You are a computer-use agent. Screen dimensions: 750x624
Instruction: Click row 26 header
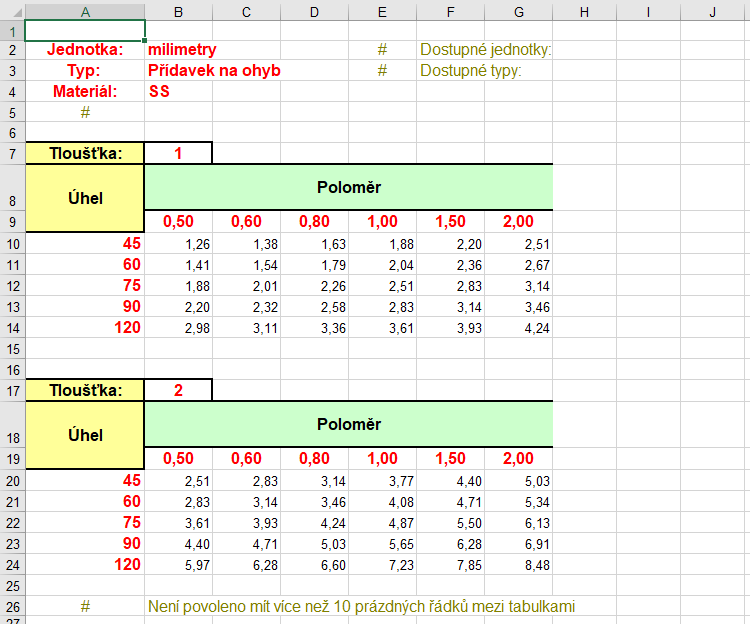click(x=11, y=607)
